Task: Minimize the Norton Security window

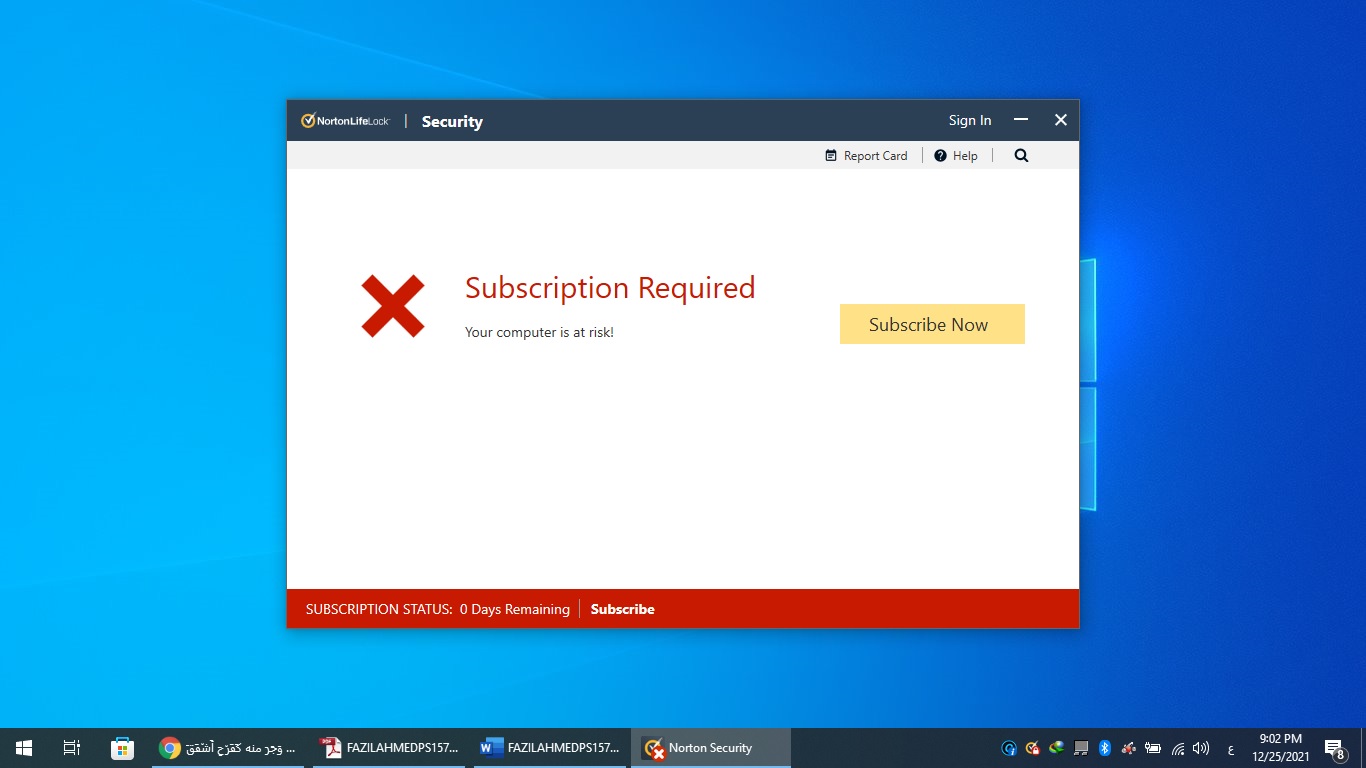Action: [x=1021, y=120]
